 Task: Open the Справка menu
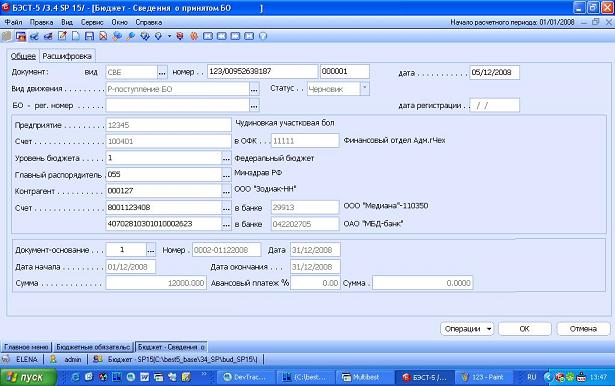(149, 22)
